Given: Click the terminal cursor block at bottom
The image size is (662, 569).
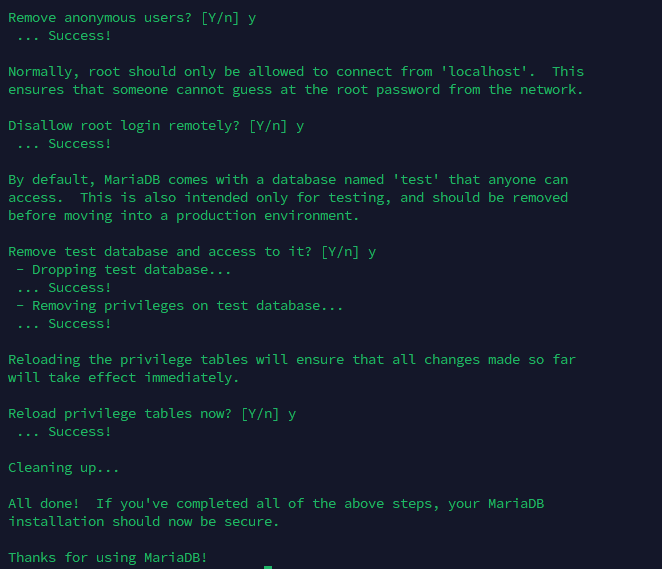Looking at the screenshot, I should 268,567.
